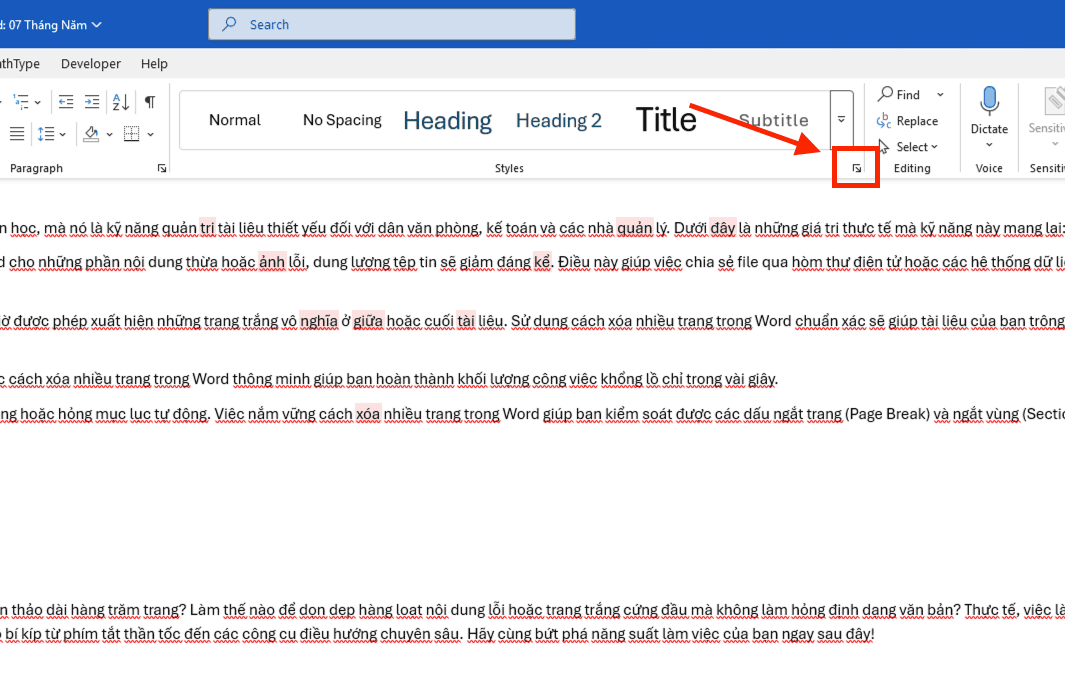Click Find in the Editing group

pyautogui.click(x=899, y=94)
